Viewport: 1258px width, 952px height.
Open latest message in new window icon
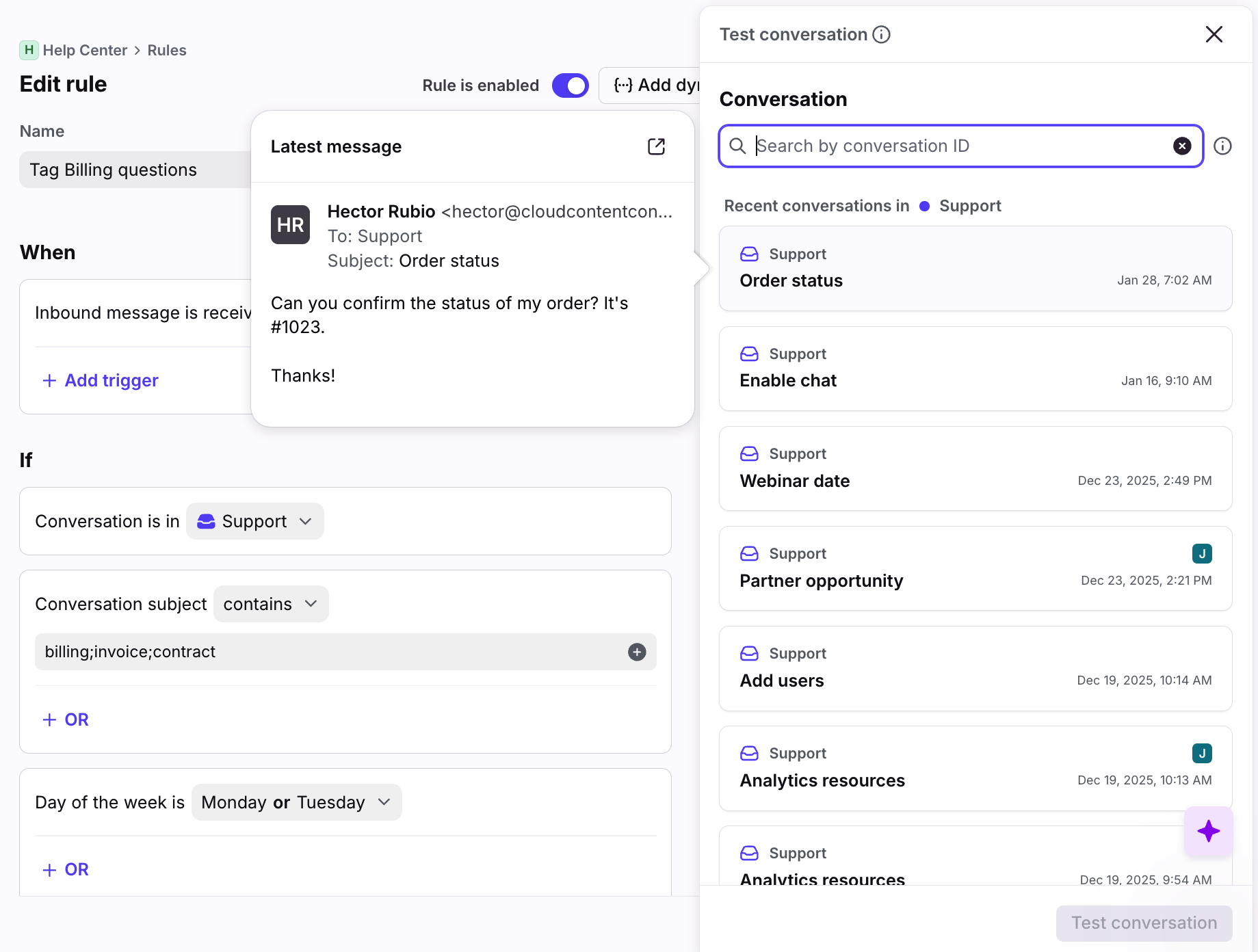tap(656, 146)
